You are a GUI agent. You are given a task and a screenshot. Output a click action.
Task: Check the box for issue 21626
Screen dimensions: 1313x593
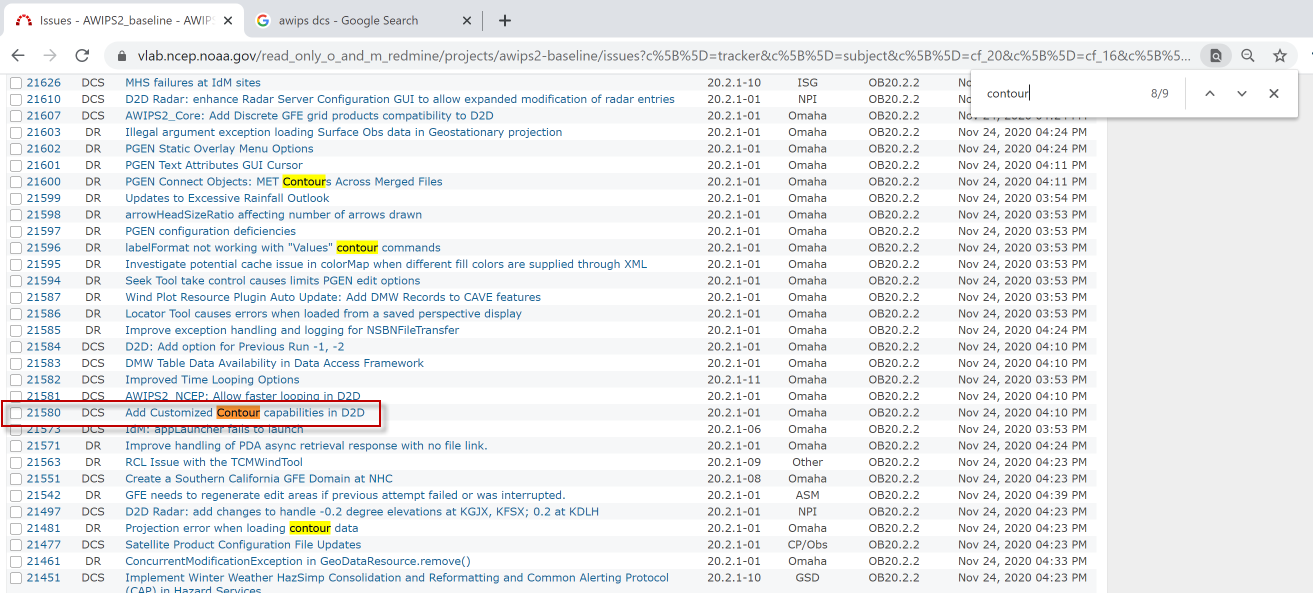coord(16,83)
